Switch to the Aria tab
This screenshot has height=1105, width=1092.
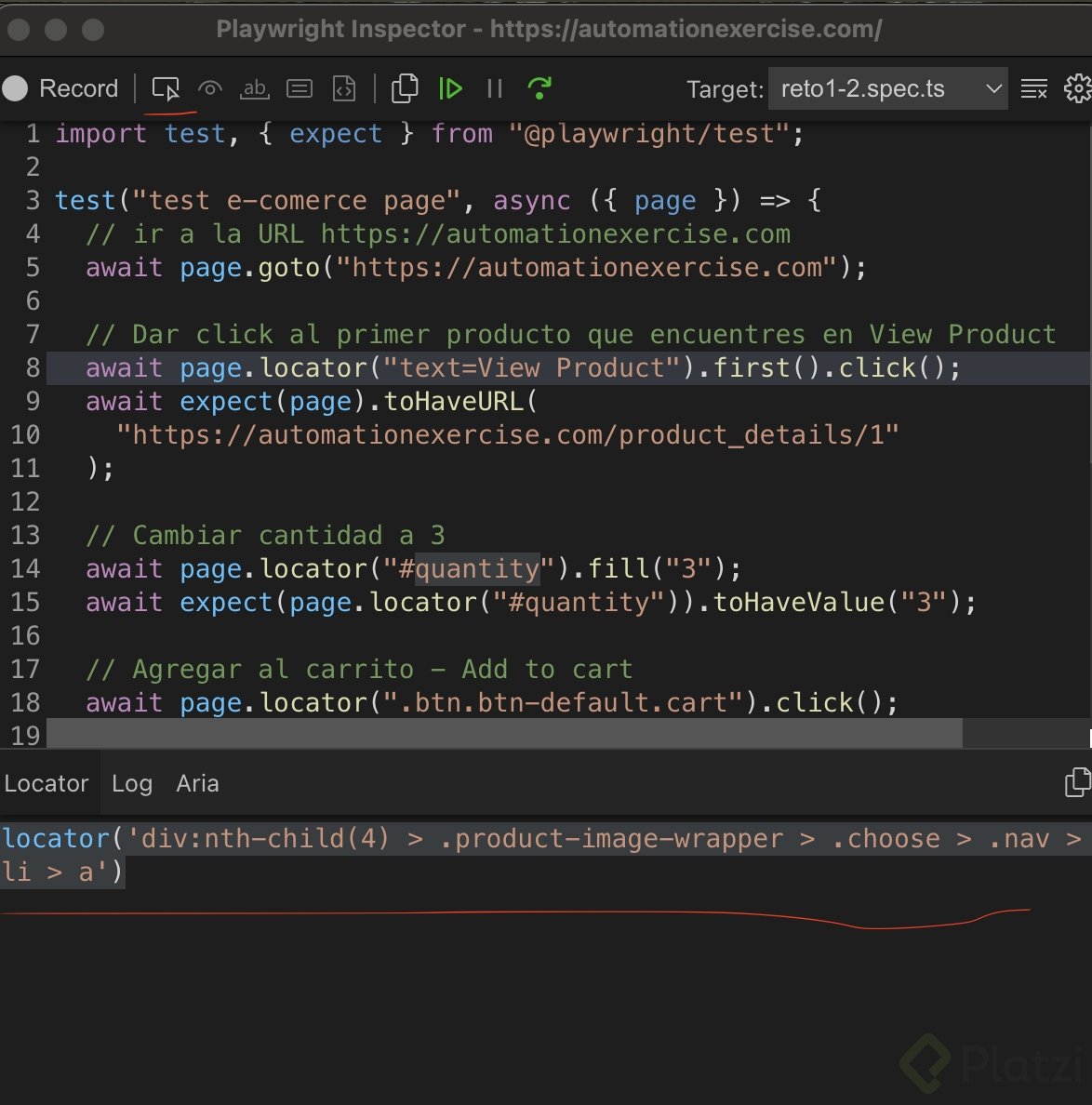pyautogui.click(x=197, y=784)
